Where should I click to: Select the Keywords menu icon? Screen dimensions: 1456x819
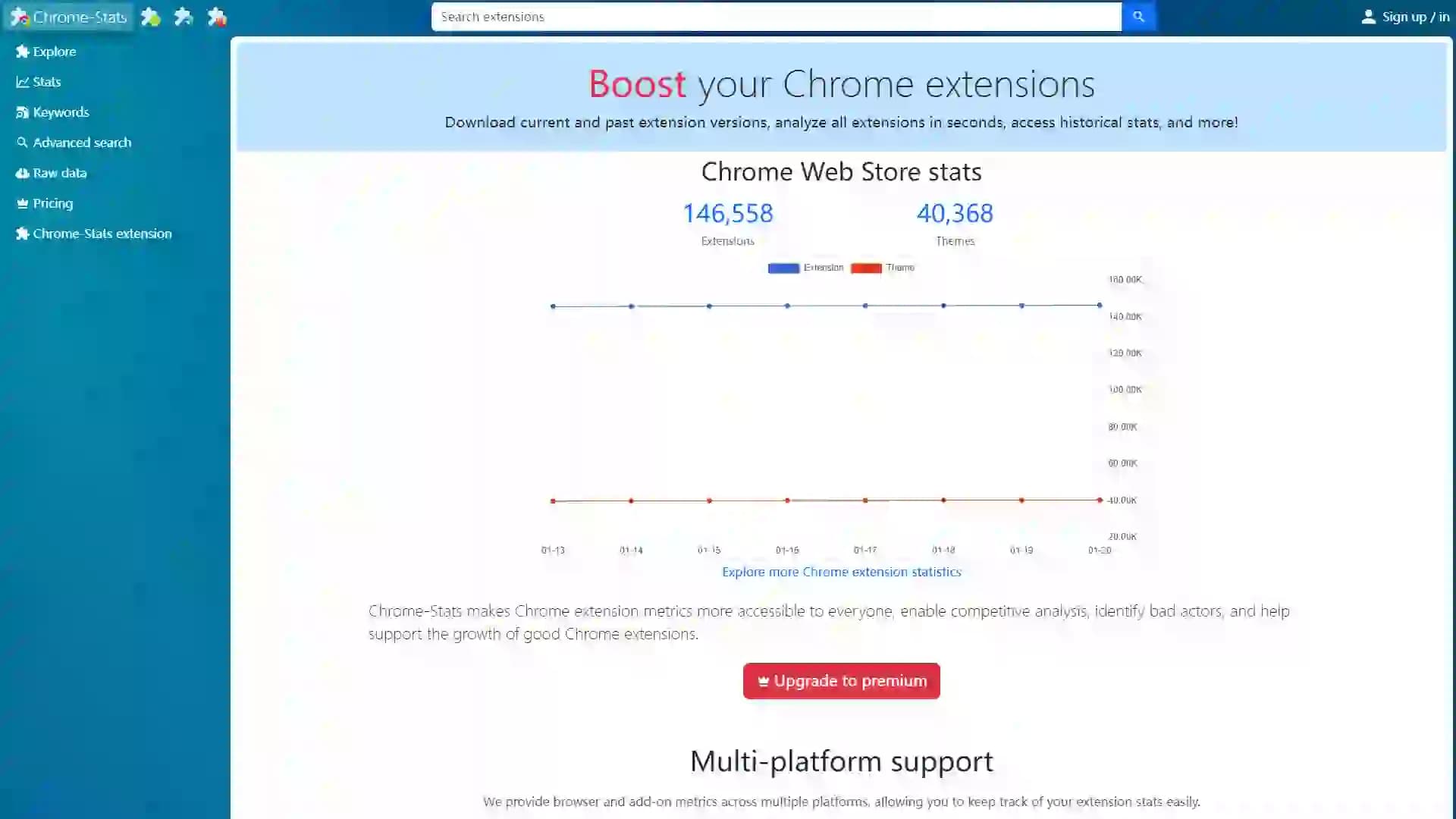coord(21,112)
